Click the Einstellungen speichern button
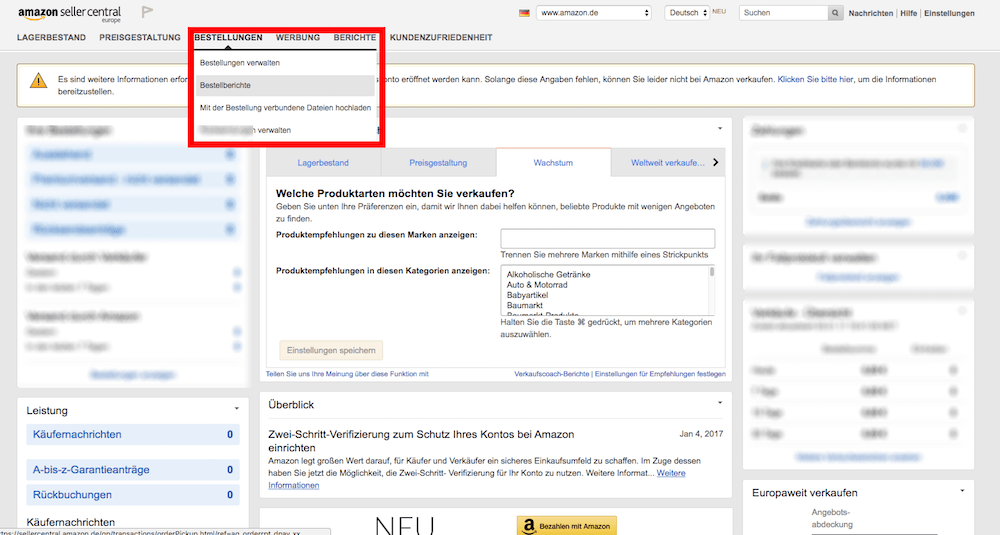The image size is (1000, 535). pyautogui.click(x=331, y=350)
